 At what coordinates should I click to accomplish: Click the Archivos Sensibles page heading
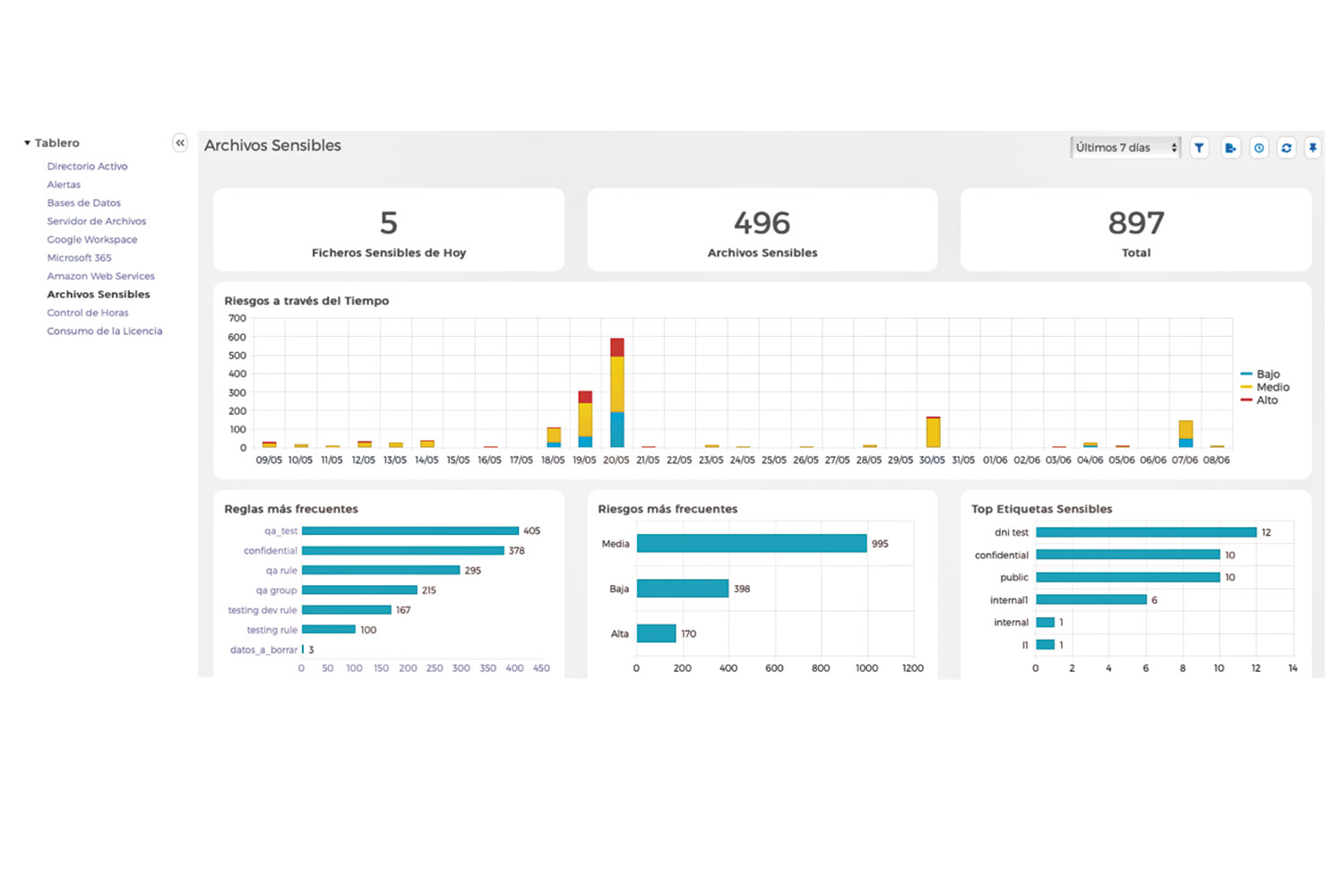pos(272,145)
